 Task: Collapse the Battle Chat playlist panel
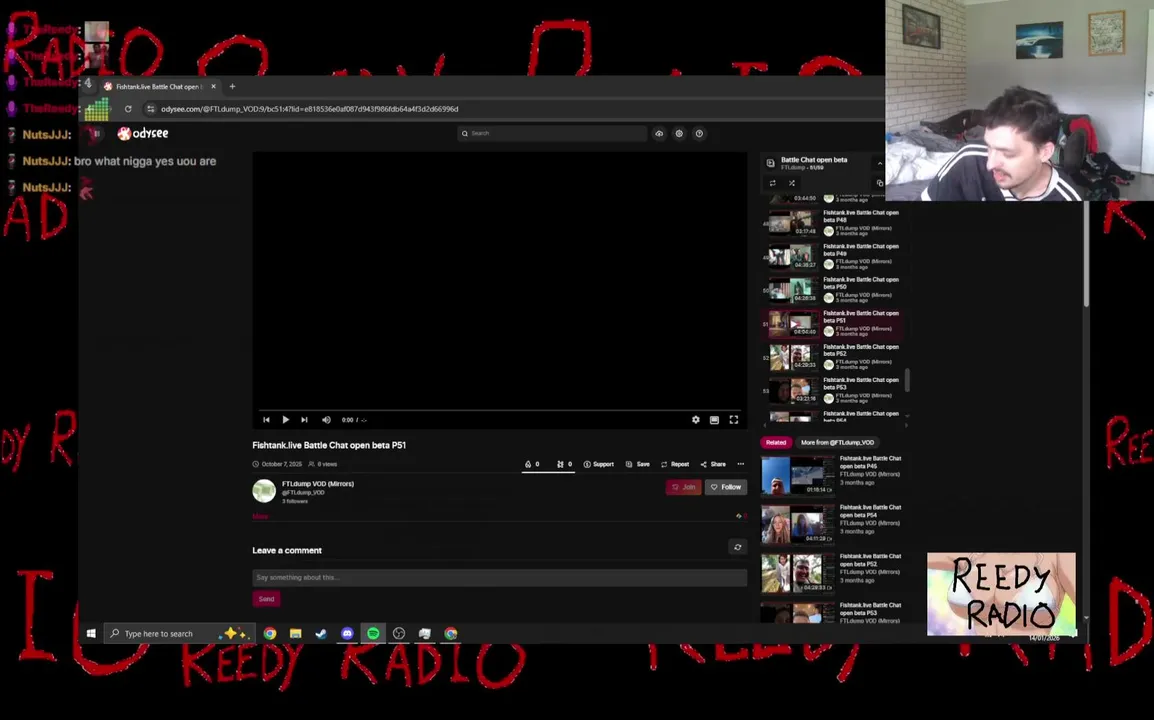coord(879,163)
